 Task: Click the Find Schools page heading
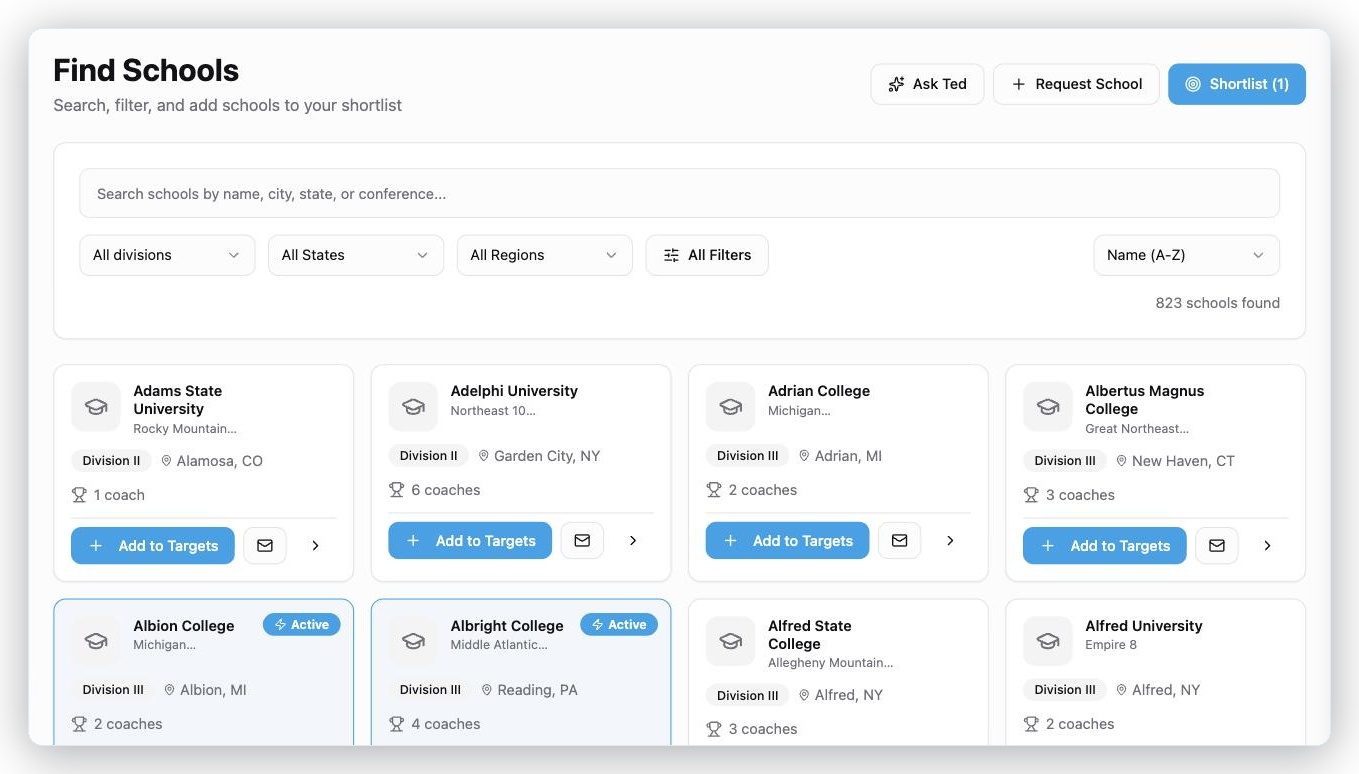point(146,70)
